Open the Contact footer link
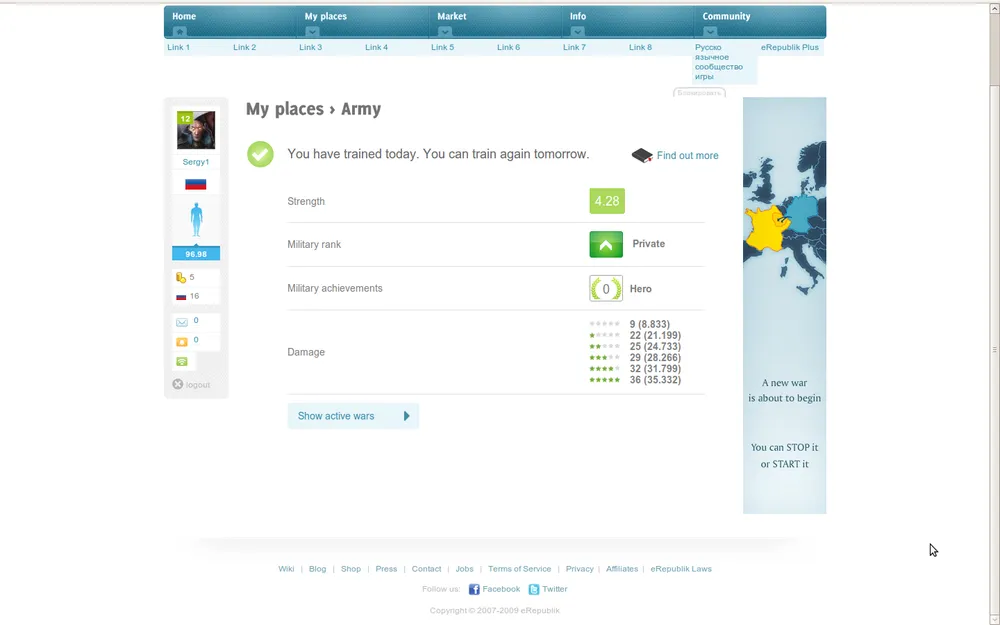The image size is (1000, 625). pyautogui.click(x=427, y=569)
